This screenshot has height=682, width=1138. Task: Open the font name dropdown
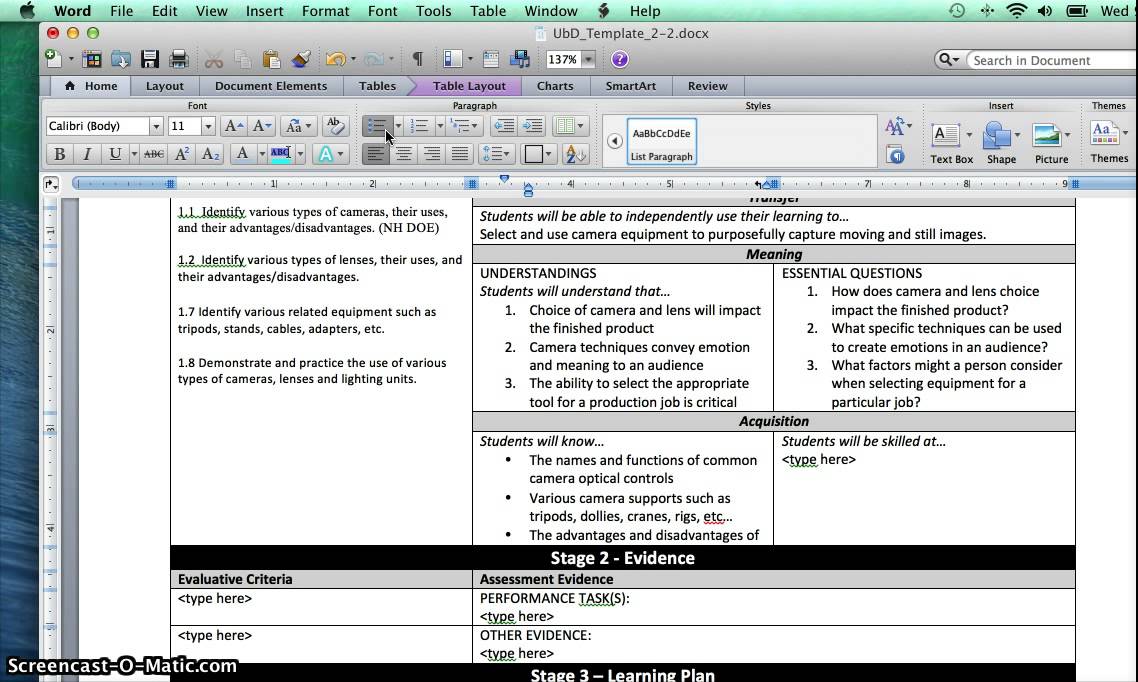point(155,126)
